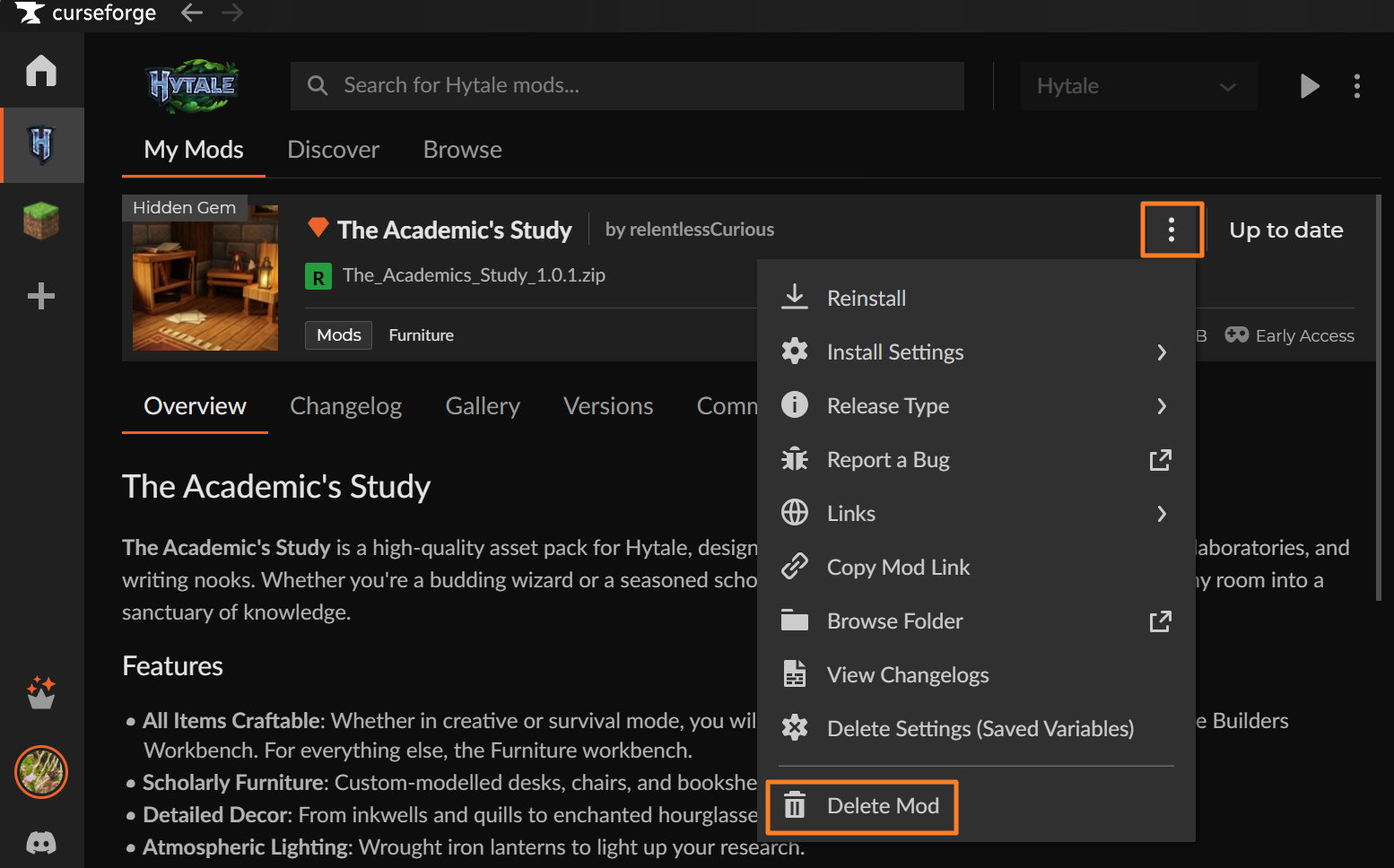Select View Changelogs menu entry
Screen dimensions: 1394x868
(x=976, y=674)
